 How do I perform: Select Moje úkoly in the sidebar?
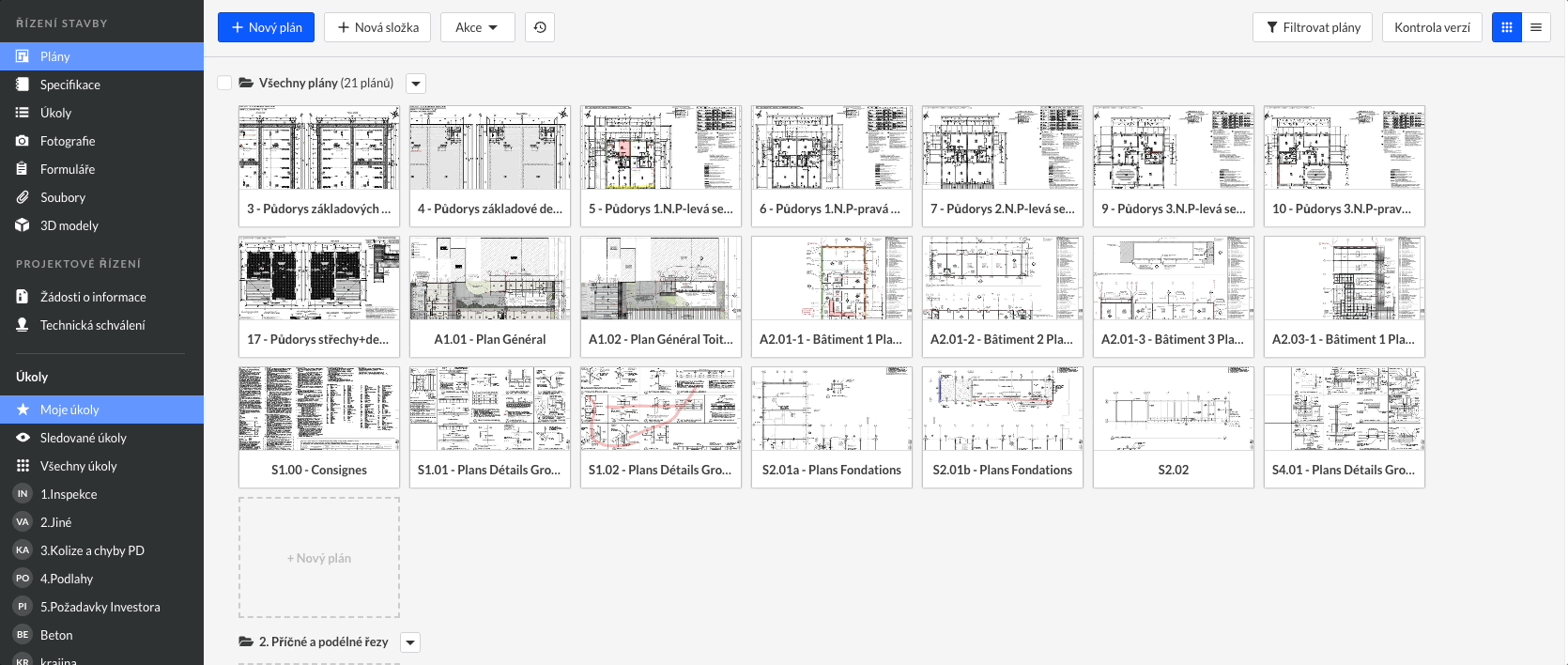tap(69, 410)
